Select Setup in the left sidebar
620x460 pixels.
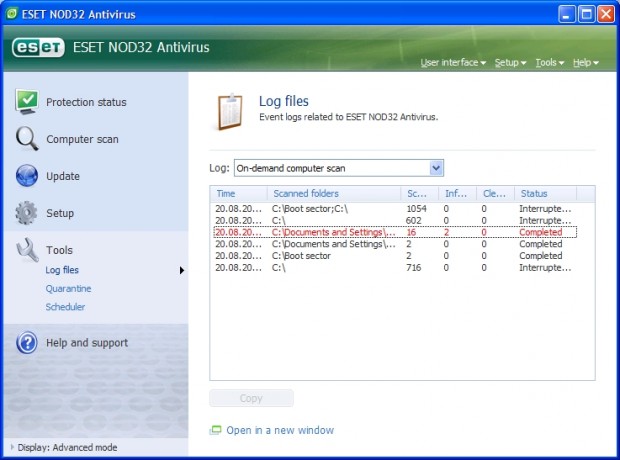click(x=60, y=213)
